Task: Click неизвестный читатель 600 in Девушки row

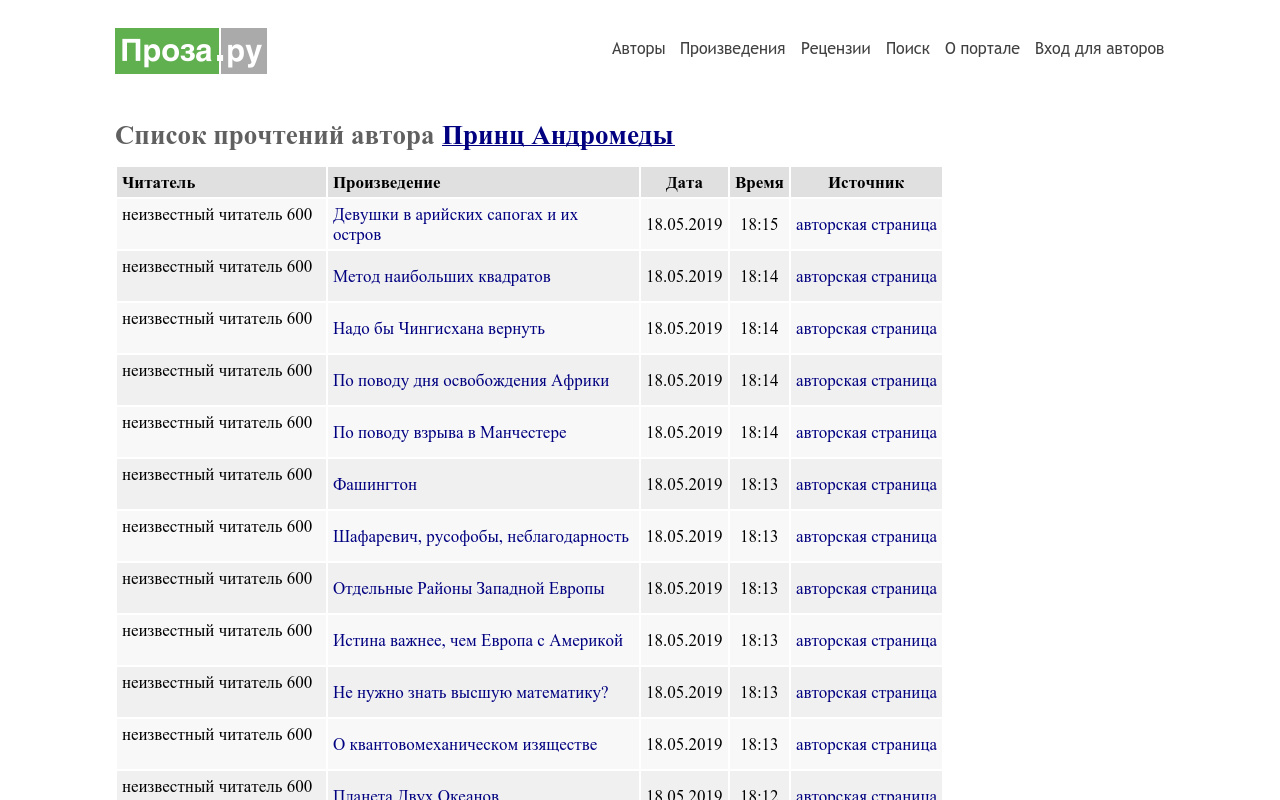Action: [217, 214]
